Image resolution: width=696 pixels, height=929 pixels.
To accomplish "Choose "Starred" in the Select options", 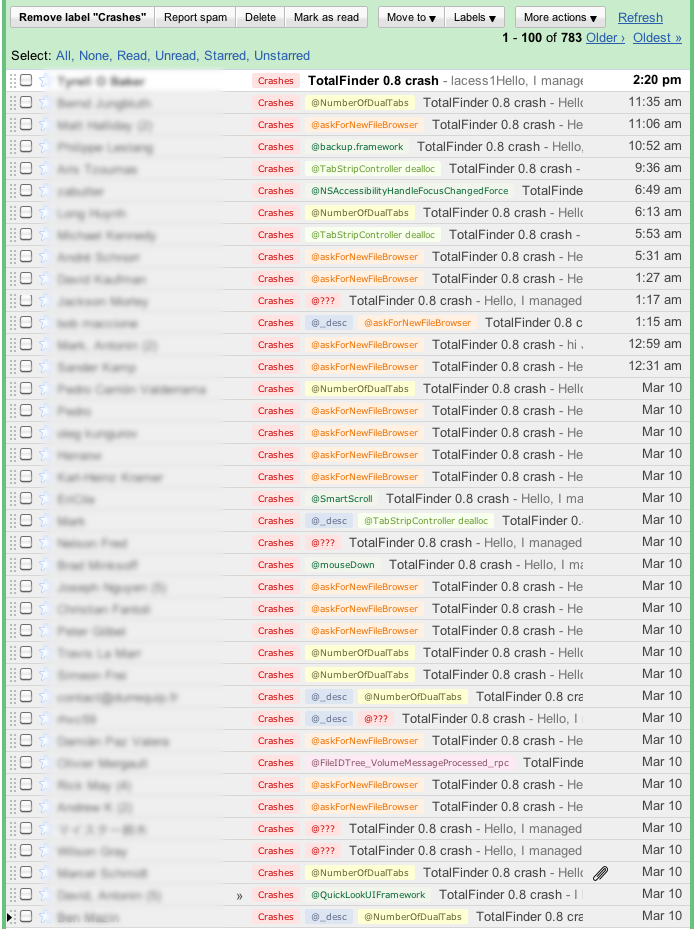I will (224, 56).
